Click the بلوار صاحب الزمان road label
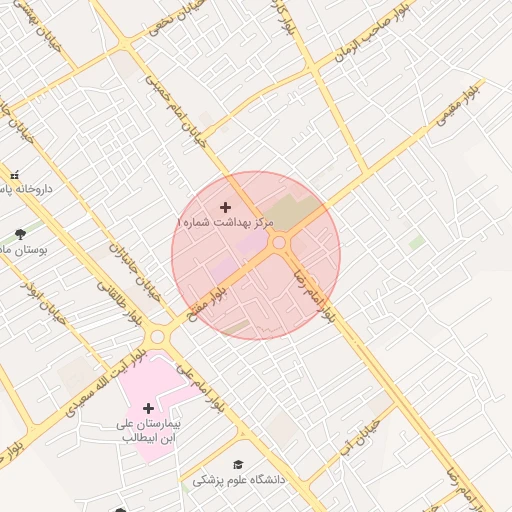Screen dimensions: 512x512 click(372, 33)
